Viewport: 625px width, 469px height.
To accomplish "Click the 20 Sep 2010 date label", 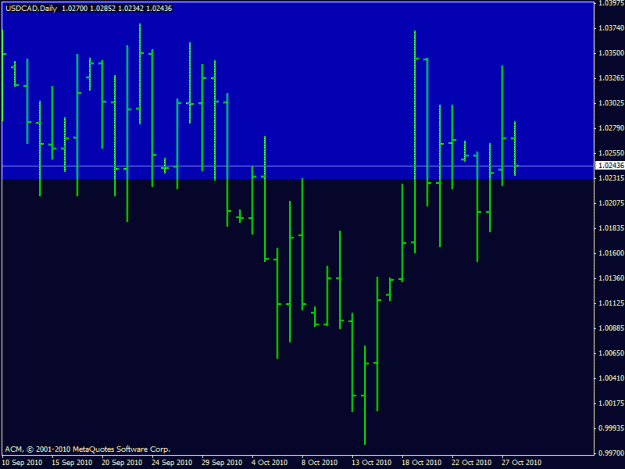I will pyautogui.click(x=122, y=463).
